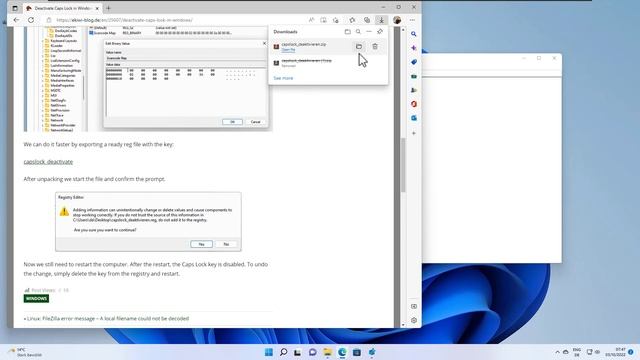This screenshot has width=640, height=360.
Task: Expand the system tray hidden icons chevron
Action: pos(557,352)
